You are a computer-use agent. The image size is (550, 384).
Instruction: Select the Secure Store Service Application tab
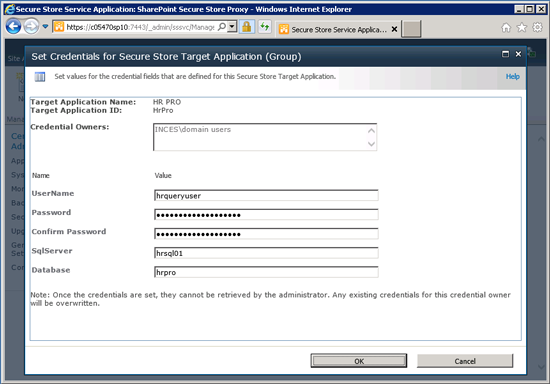(338, 29)
